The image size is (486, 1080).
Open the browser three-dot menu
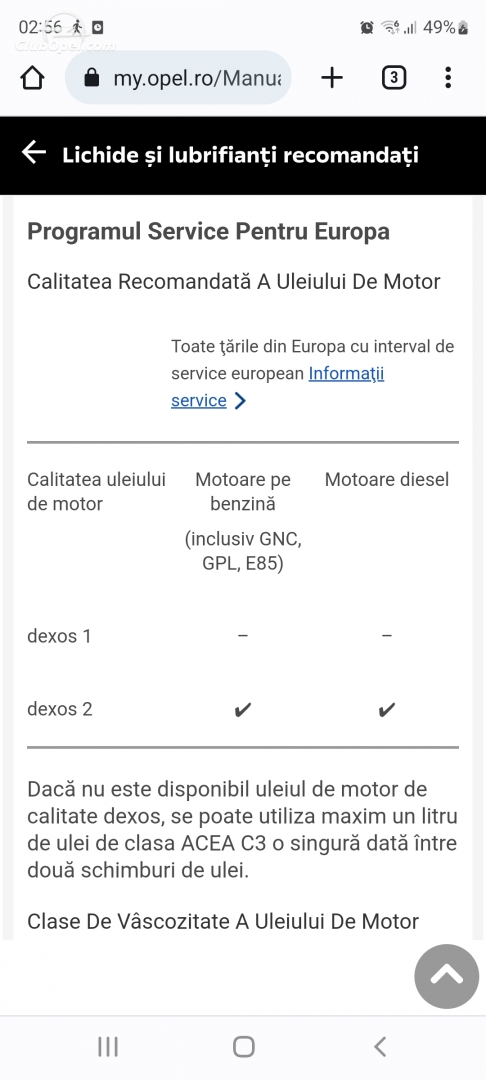[448, 78]
